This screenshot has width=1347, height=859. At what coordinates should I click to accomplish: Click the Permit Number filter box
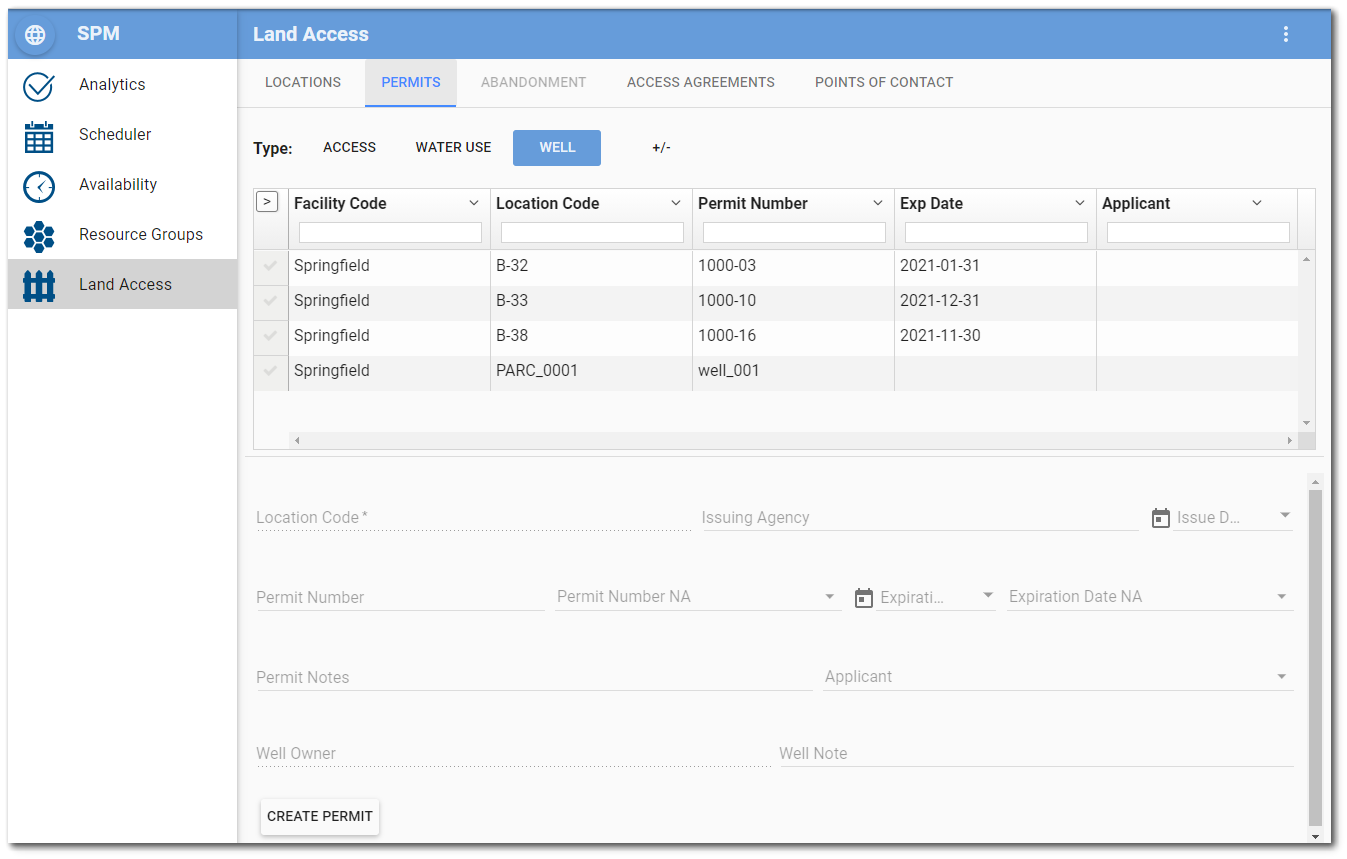coord(794,233)
